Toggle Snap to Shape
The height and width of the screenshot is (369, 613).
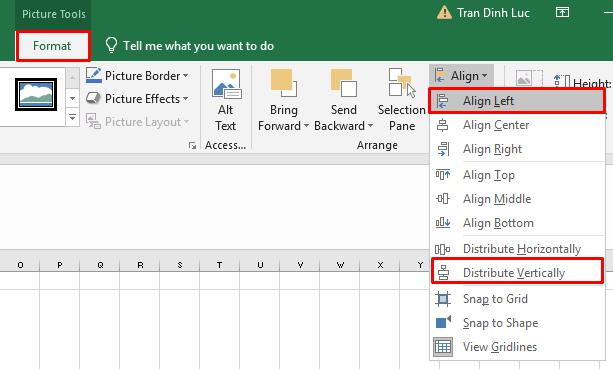(517, 323)
